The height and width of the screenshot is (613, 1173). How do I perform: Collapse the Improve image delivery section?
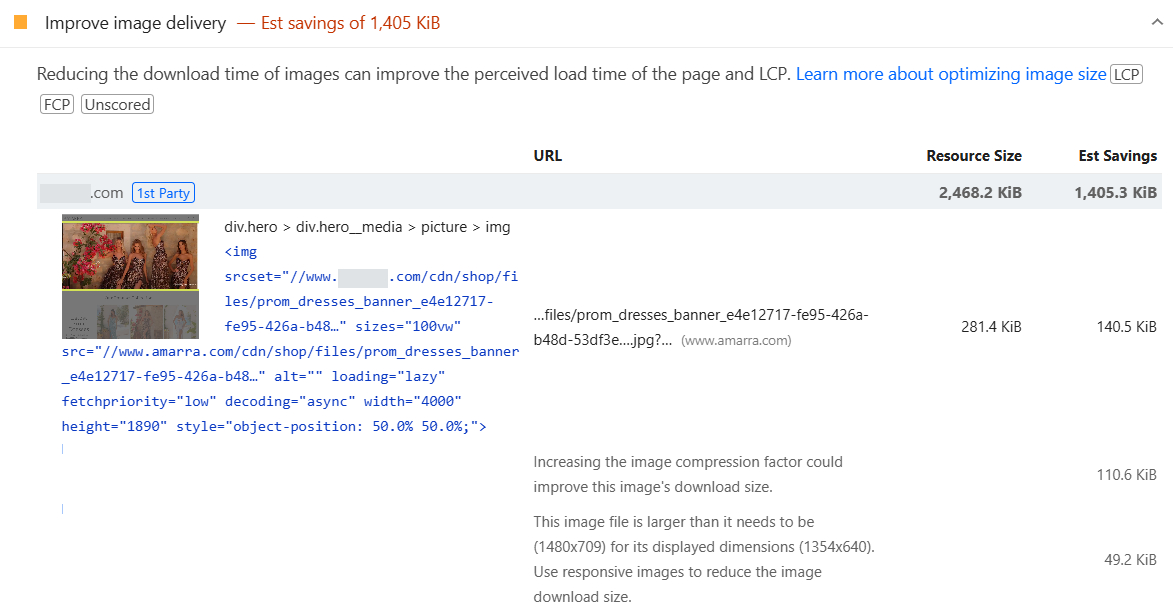[x=1156, y=19]
